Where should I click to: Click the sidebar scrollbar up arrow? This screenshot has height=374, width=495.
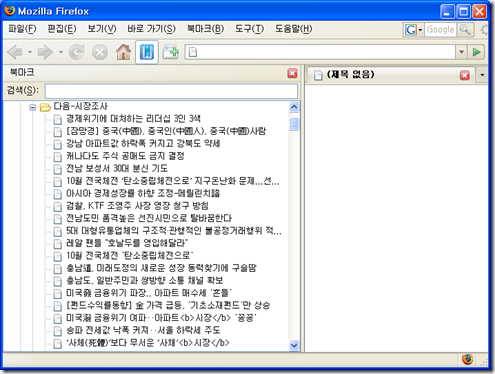point(294,107)
